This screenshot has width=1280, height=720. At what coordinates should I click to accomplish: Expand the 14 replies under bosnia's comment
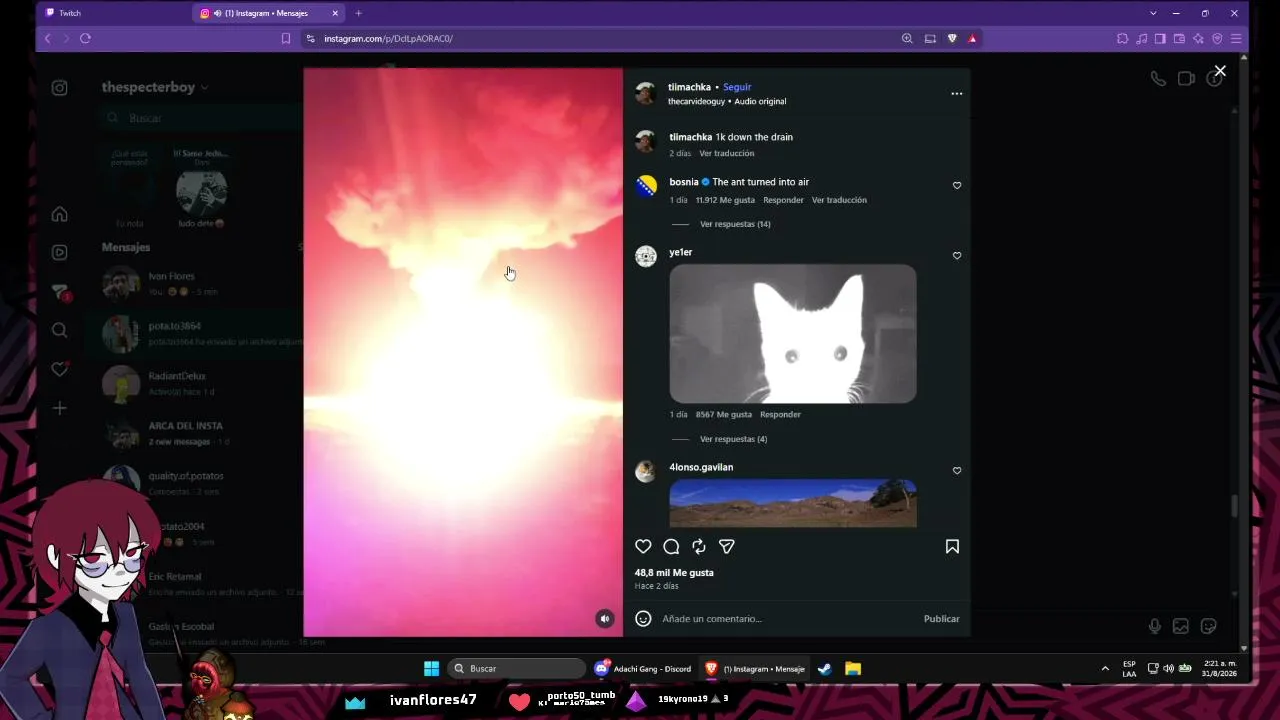coord(735,224)
